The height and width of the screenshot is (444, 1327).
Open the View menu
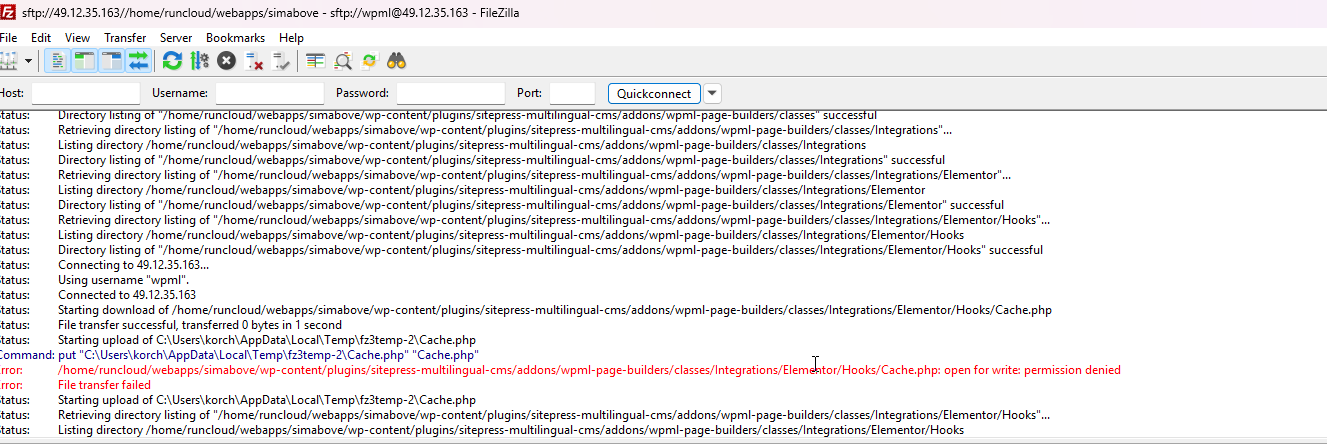click(x=77, y=38)
